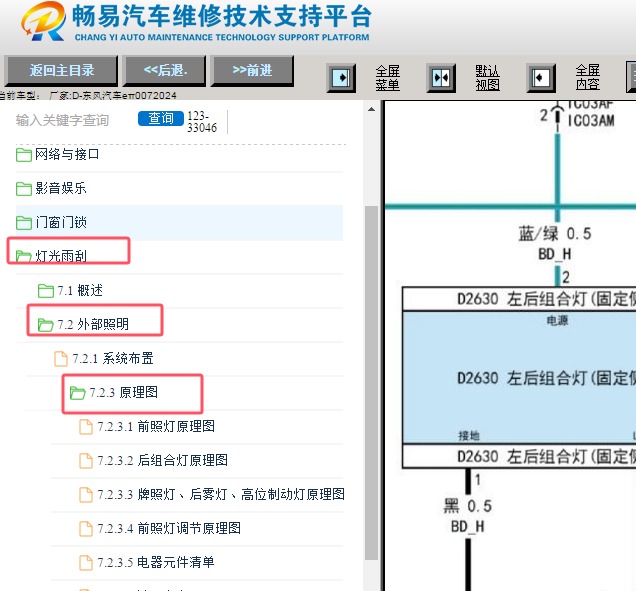Click the 7.2.3.2 后组合灯原理图 document icon

86,461
